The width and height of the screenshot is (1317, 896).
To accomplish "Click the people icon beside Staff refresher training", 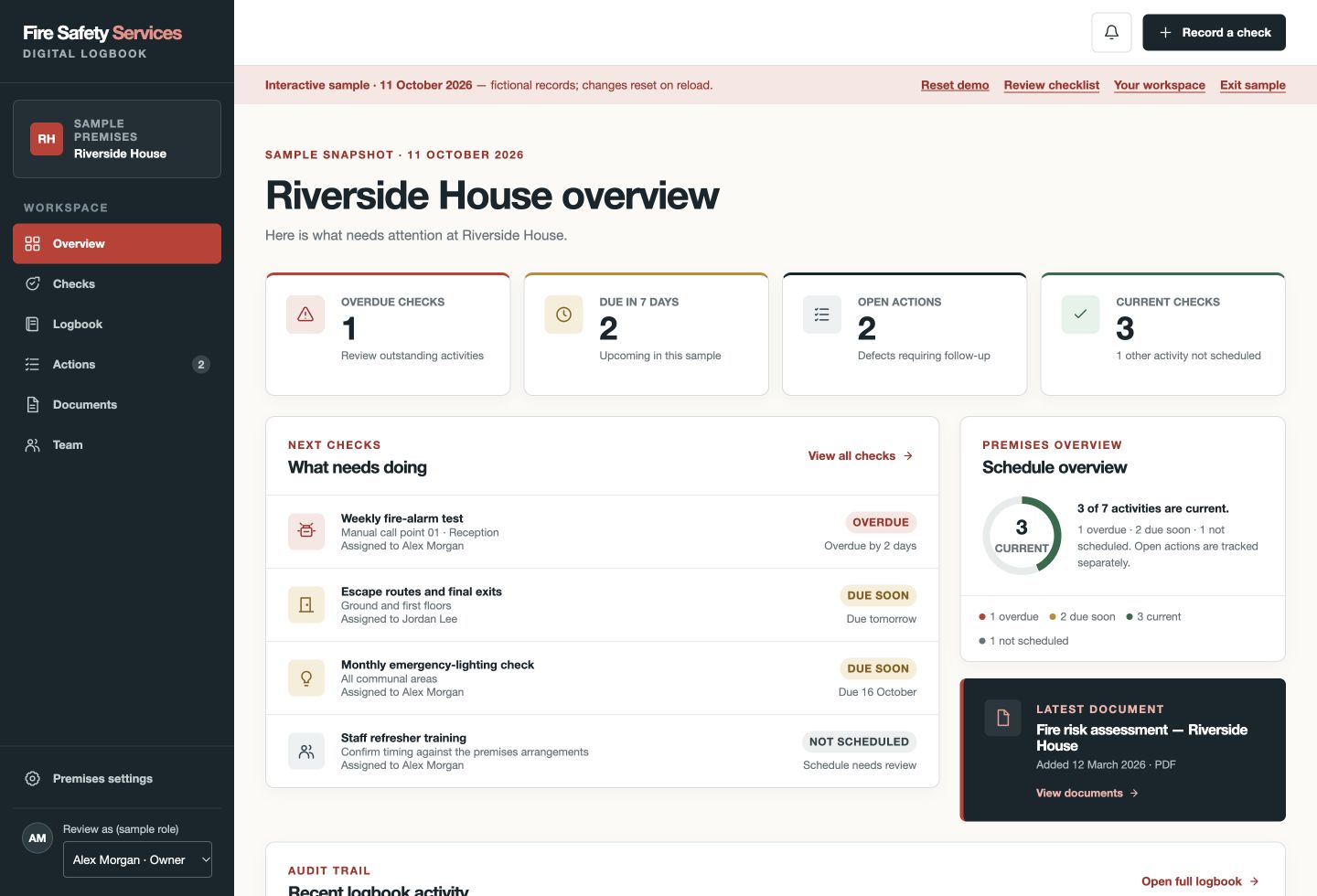I will pos(306,751).
